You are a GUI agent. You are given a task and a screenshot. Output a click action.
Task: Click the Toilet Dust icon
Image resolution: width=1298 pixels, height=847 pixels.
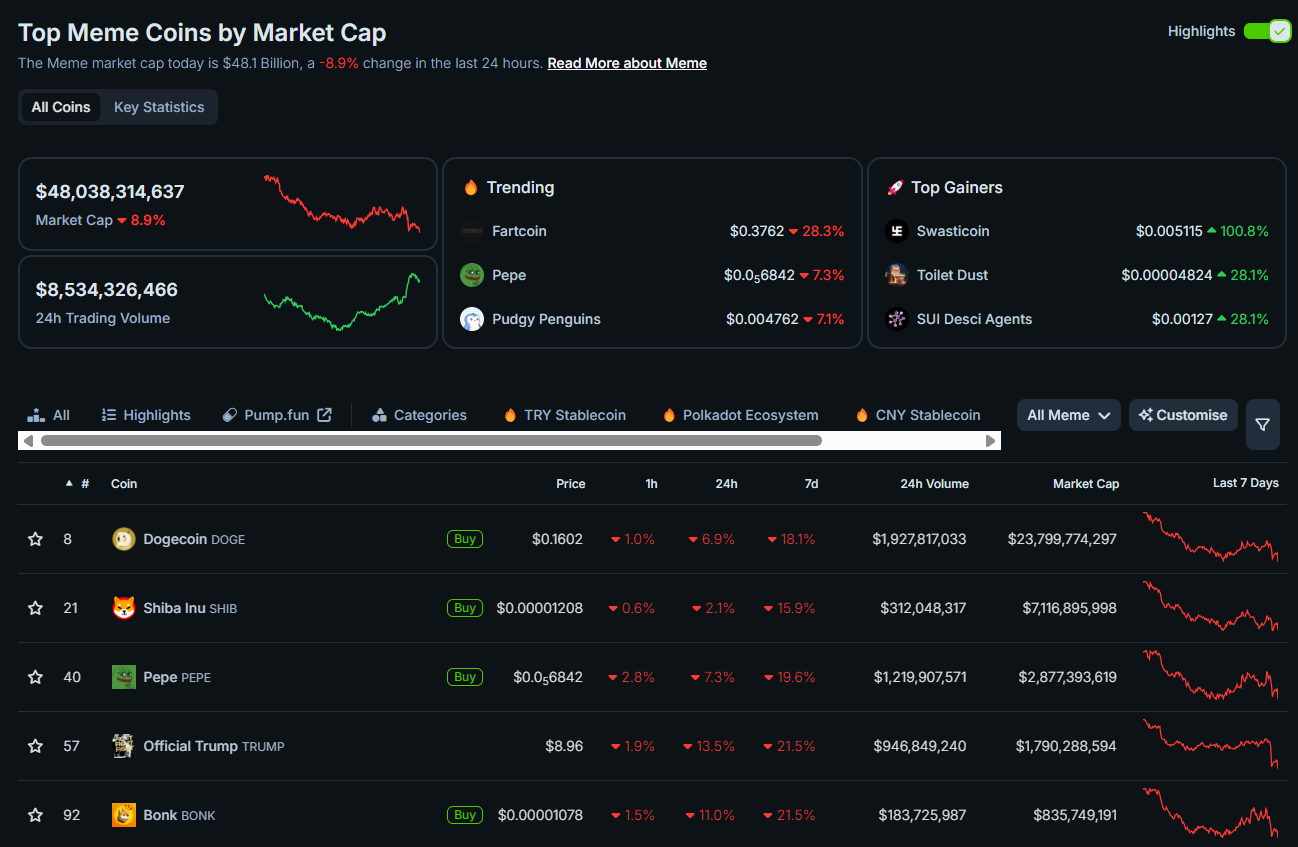897,275
